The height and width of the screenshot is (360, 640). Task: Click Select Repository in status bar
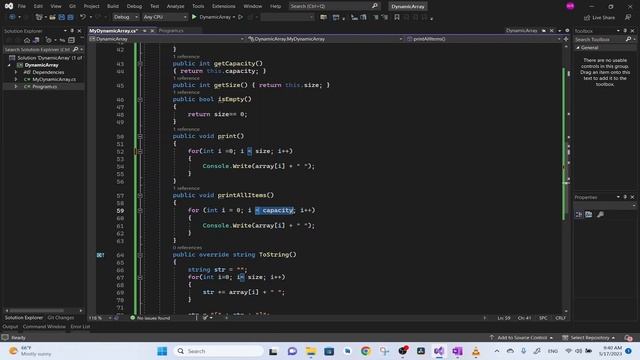click(x=589, y=338)
